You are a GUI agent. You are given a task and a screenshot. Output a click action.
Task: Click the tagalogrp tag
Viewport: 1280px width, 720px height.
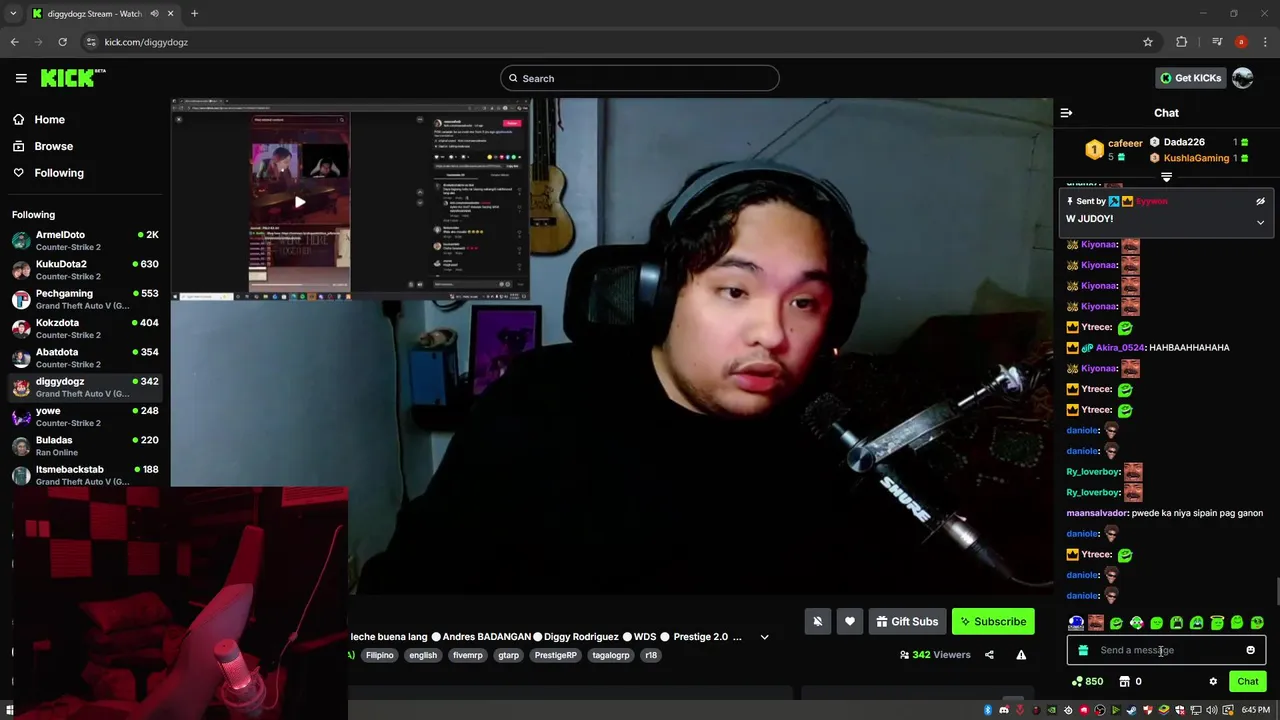point(611,655)
